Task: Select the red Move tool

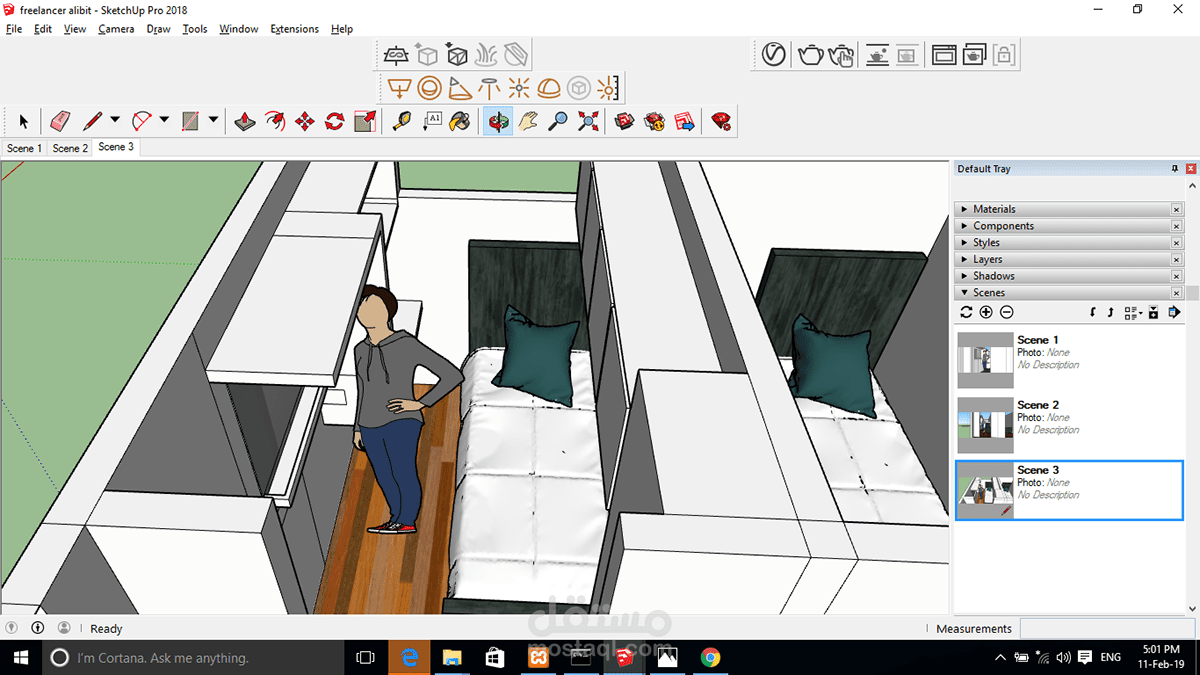Action: point(305,121)
